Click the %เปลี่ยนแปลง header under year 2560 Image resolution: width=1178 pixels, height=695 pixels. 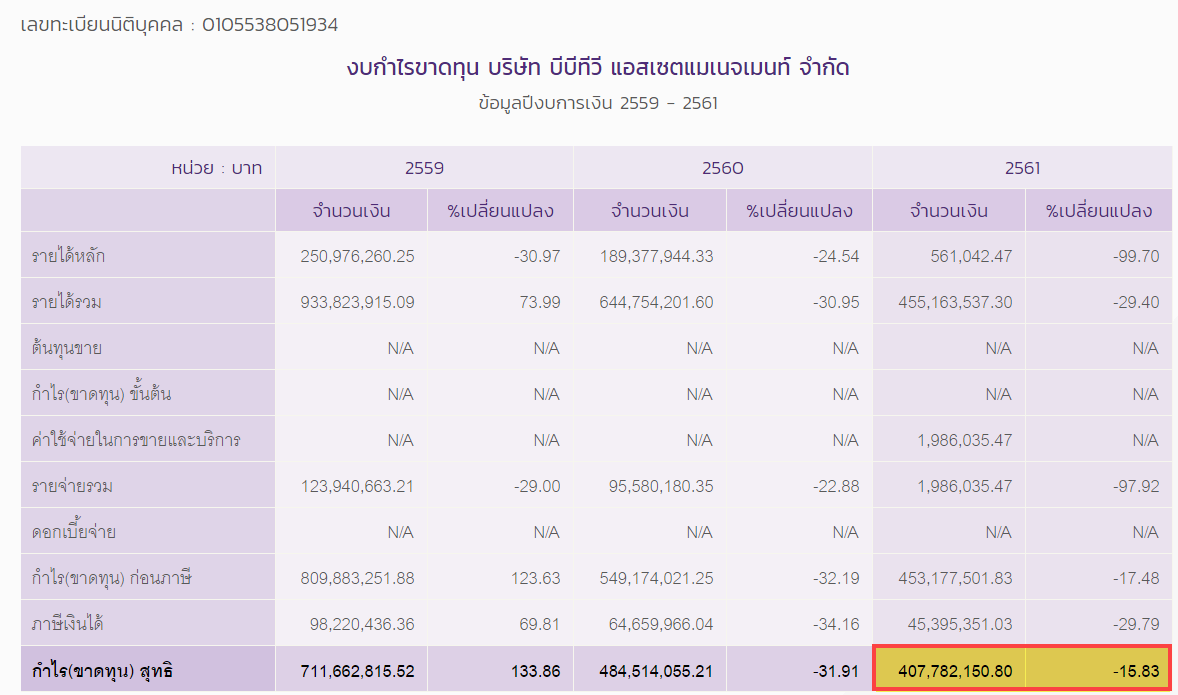pyautogui.click(x=799, y=210)
